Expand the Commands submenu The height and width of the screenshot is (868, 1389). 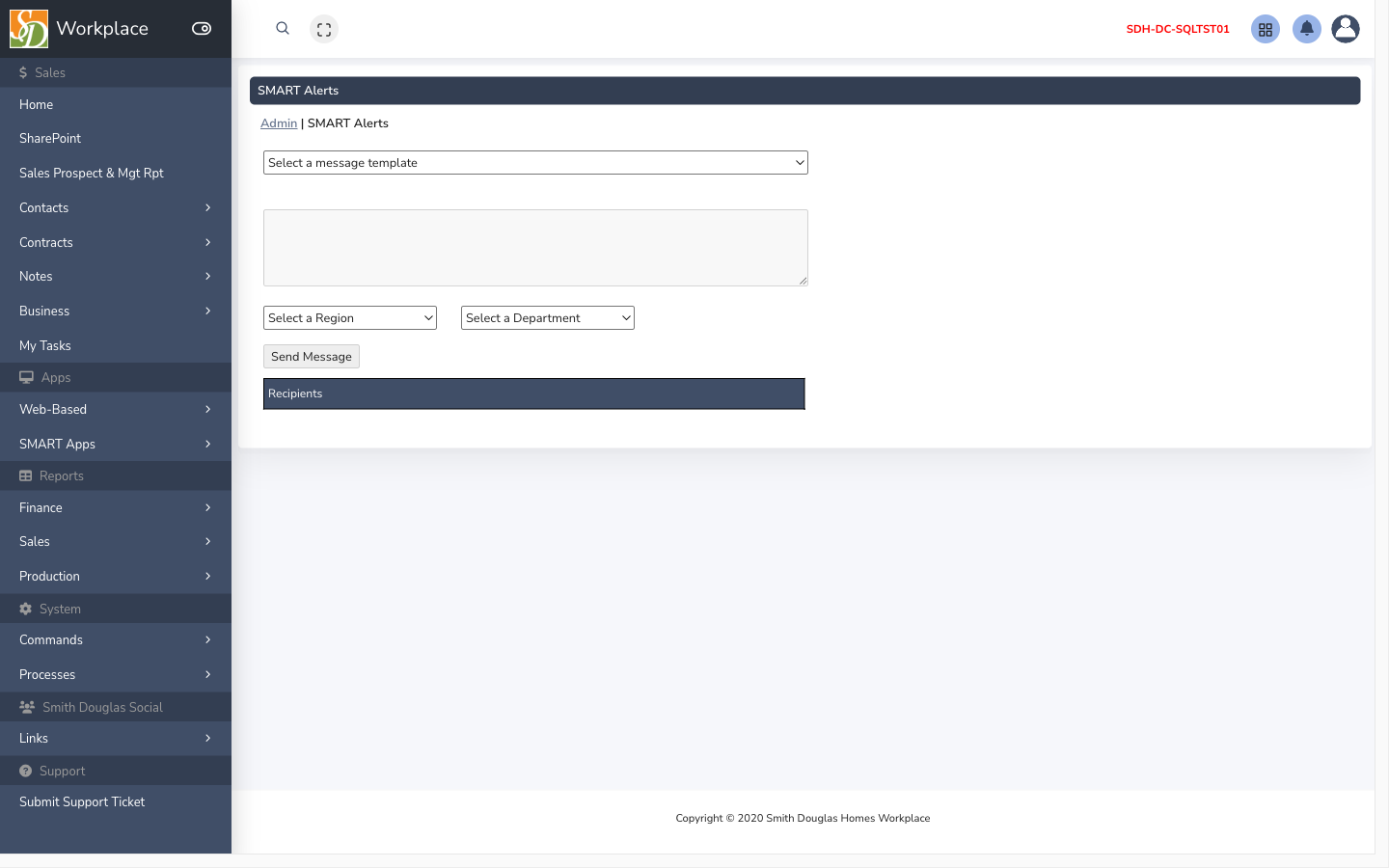pos(116,639)
